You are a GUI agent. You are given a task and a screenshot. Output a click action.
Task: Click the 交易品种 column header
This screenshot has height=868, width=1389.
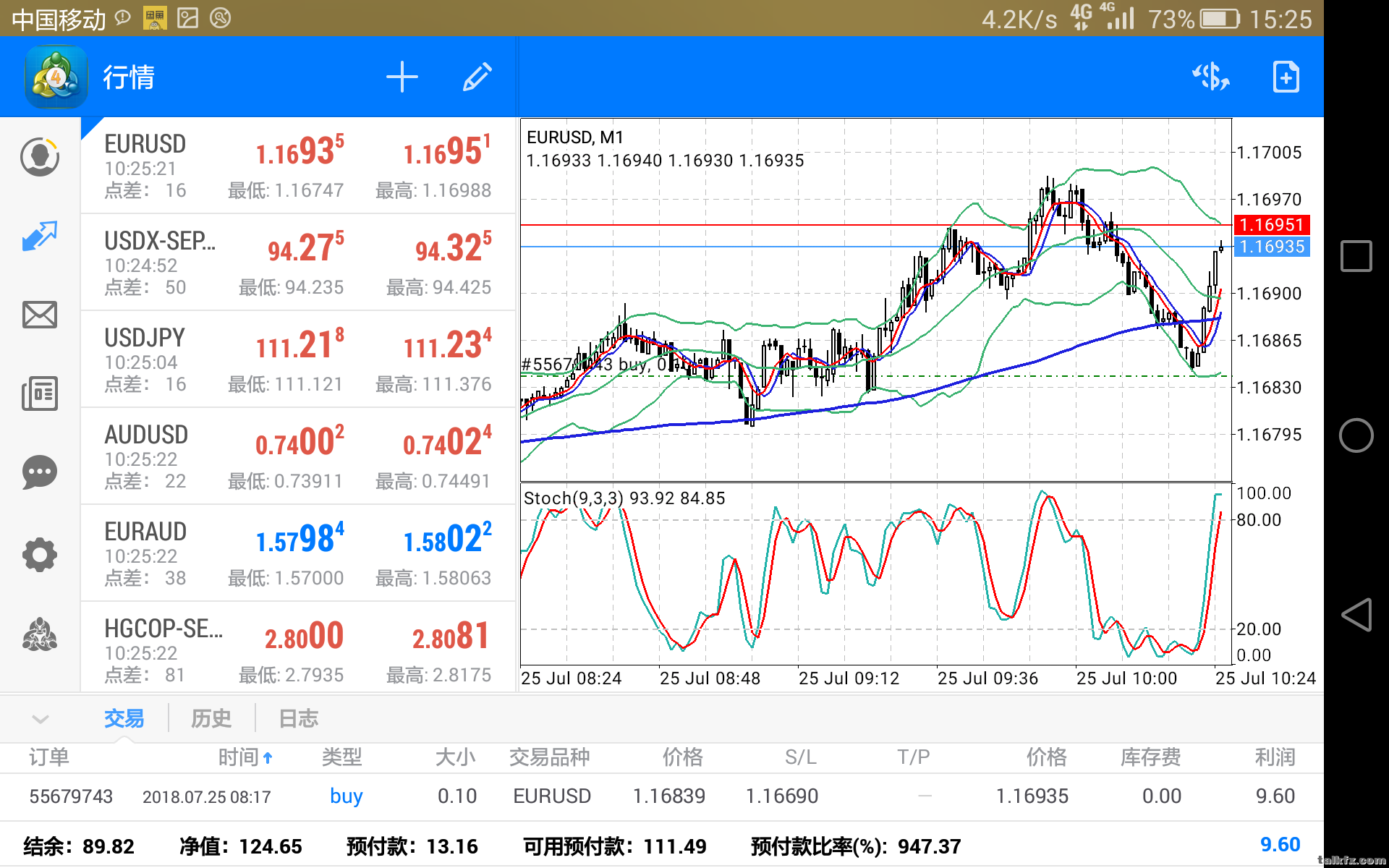549,757
